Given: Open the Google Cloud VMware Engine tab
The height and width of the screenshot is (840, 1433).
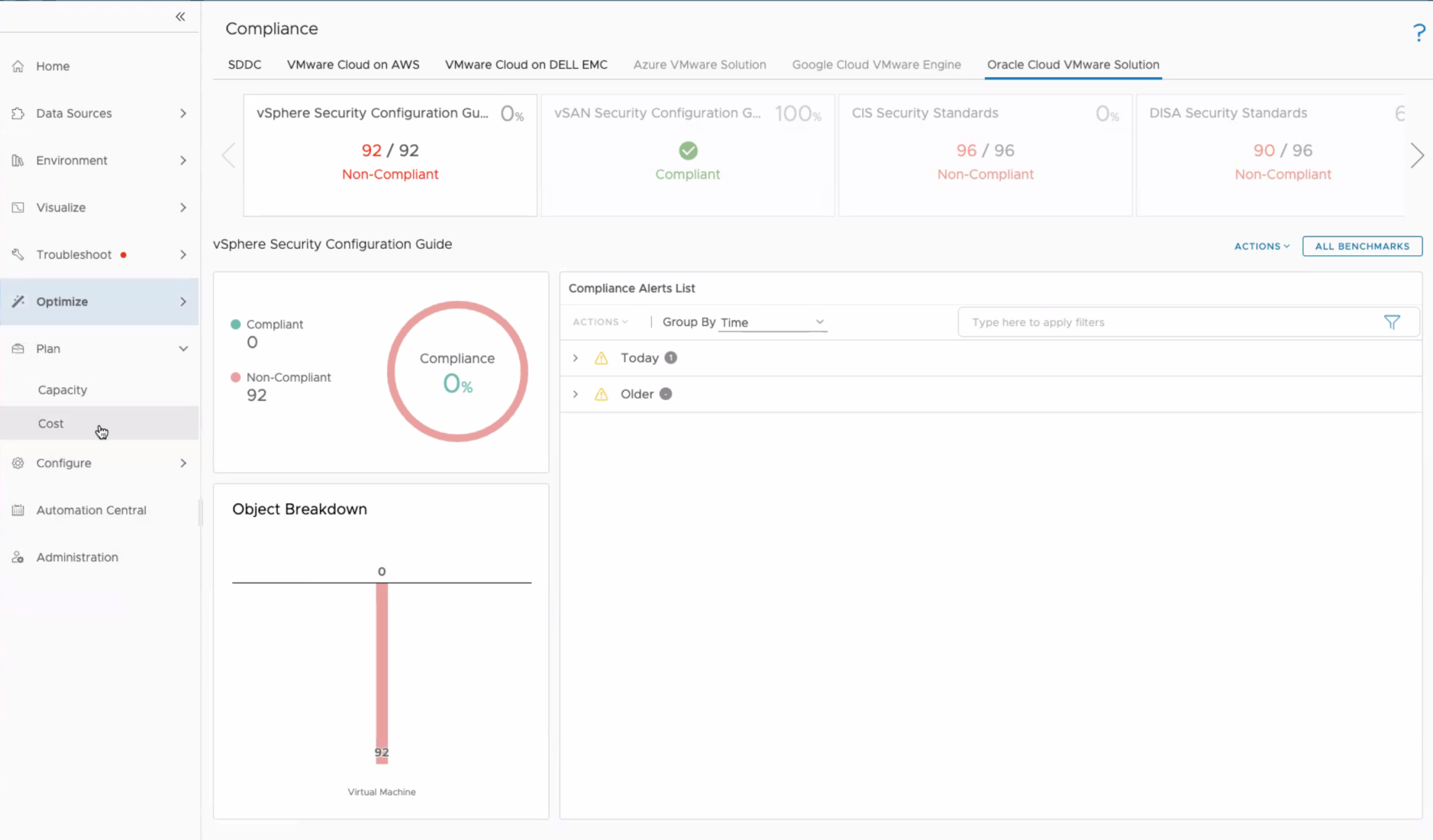Looking at the screenshot, I should point(876,64).
